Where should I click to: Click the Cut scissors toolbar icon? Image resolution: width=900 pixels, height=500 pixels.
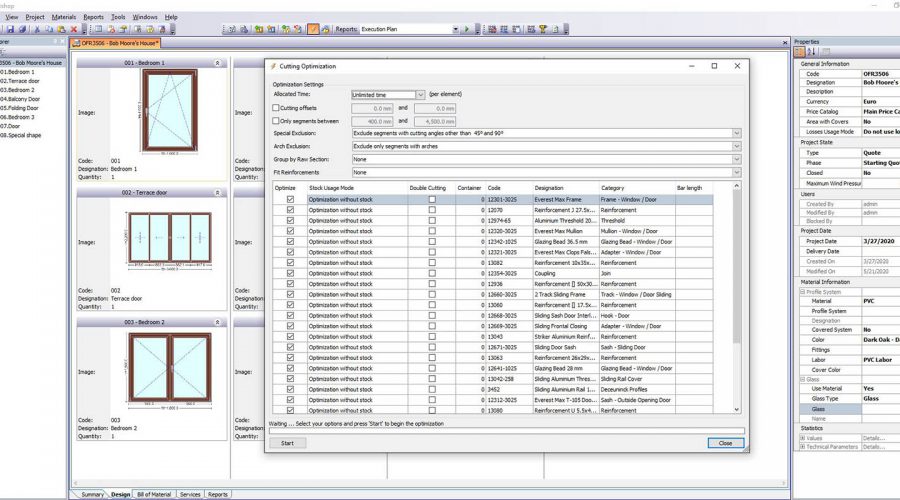(x=37, y=29)
